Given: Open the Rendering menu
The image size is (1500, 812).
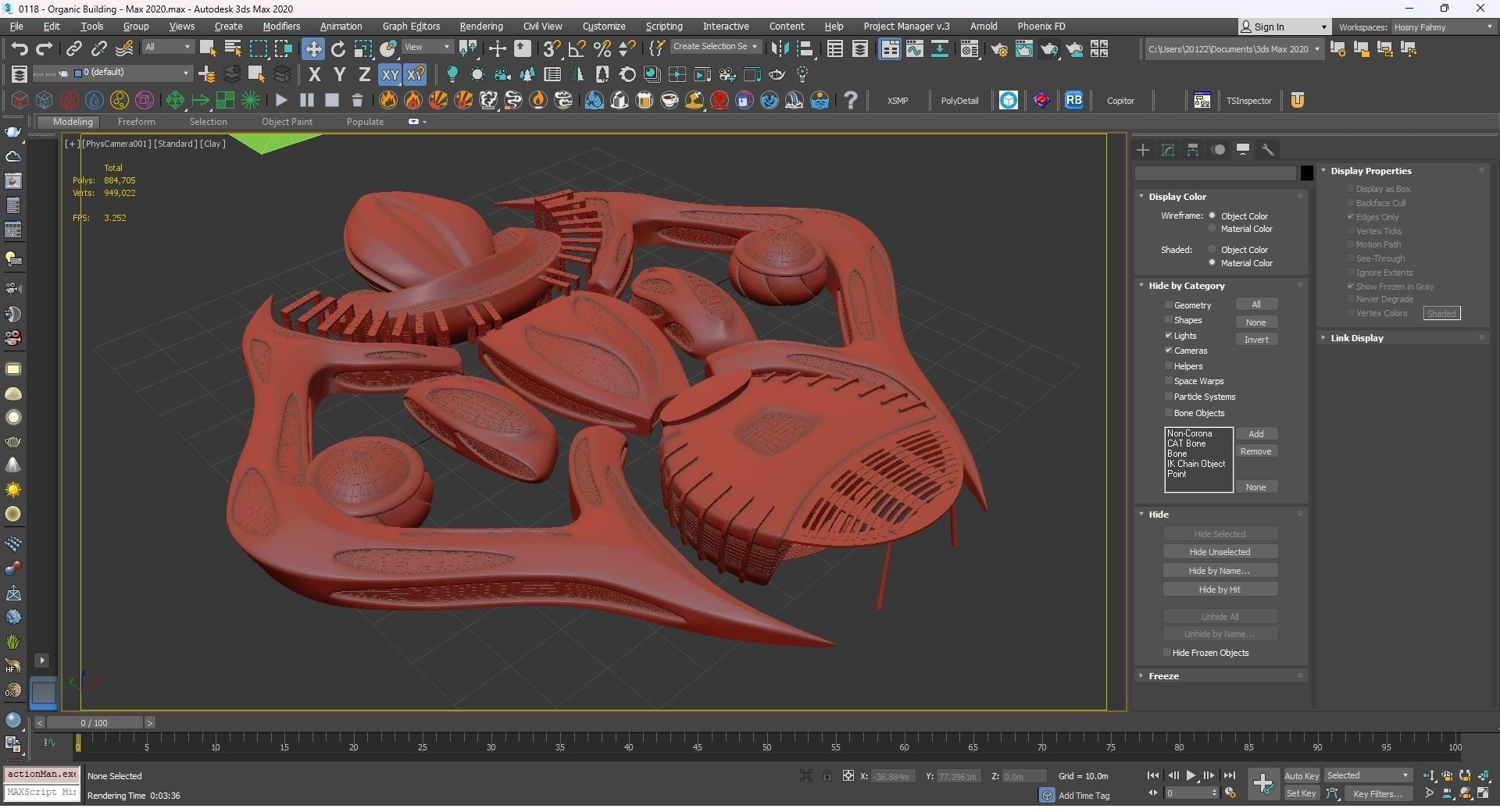Looking at the screenshot, I should click(x=480, y=26).
